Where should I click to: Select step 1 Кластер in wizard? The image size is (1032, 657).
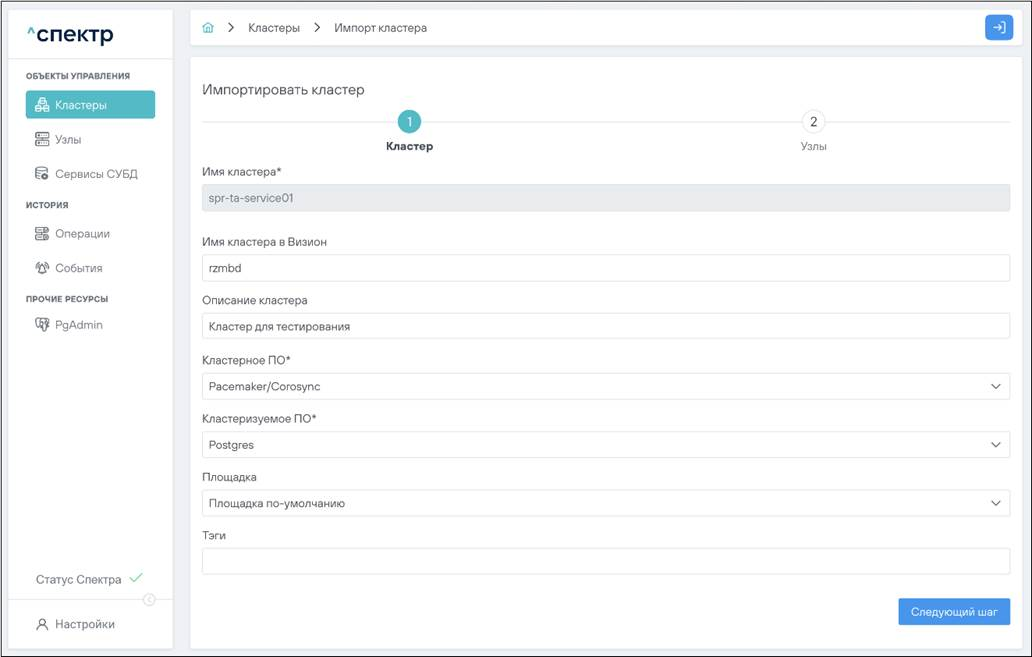[x=409, y=122]
